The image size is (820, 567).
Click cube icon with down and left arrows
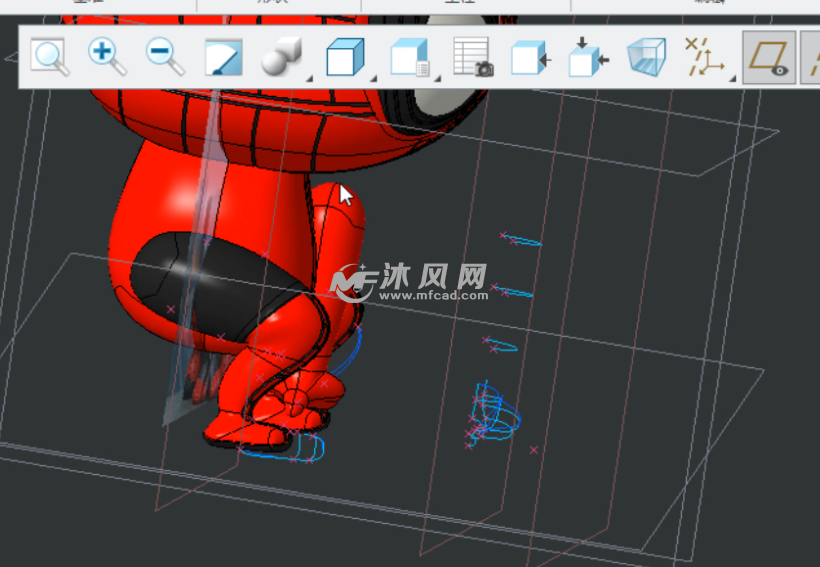coord(589,56)
